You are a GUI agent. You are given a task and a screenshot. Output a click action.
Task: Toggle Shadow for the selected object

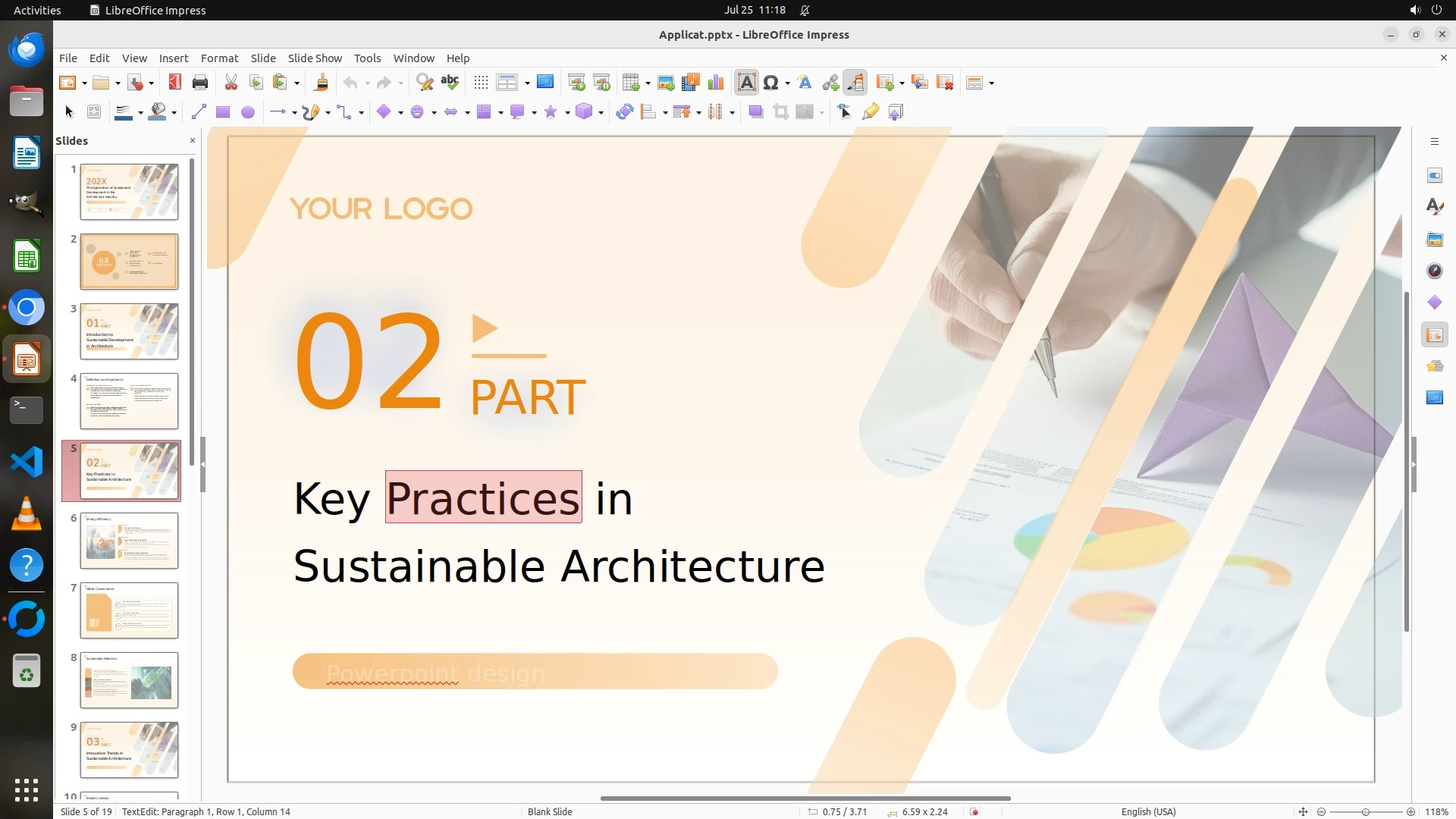click(x=755, y=112)
